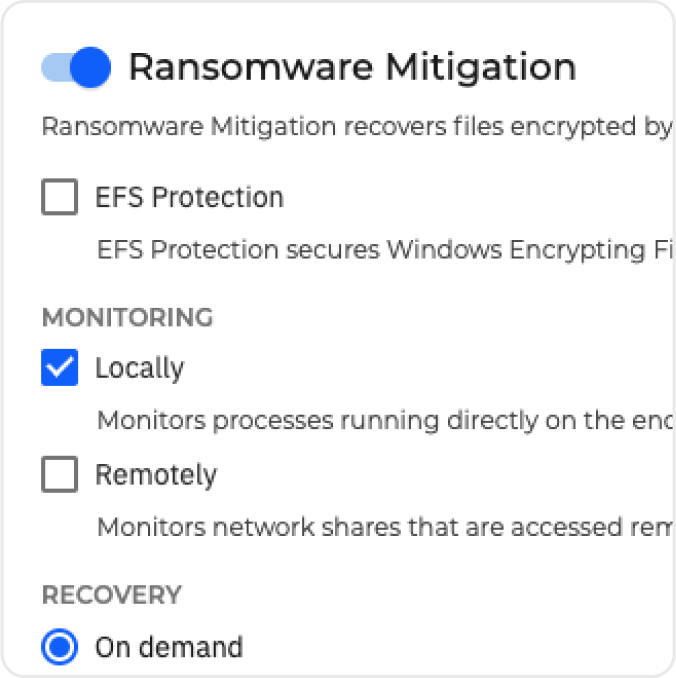The image size is (676, 678).
Task: Click the Remotely label text
Action: 155,474
